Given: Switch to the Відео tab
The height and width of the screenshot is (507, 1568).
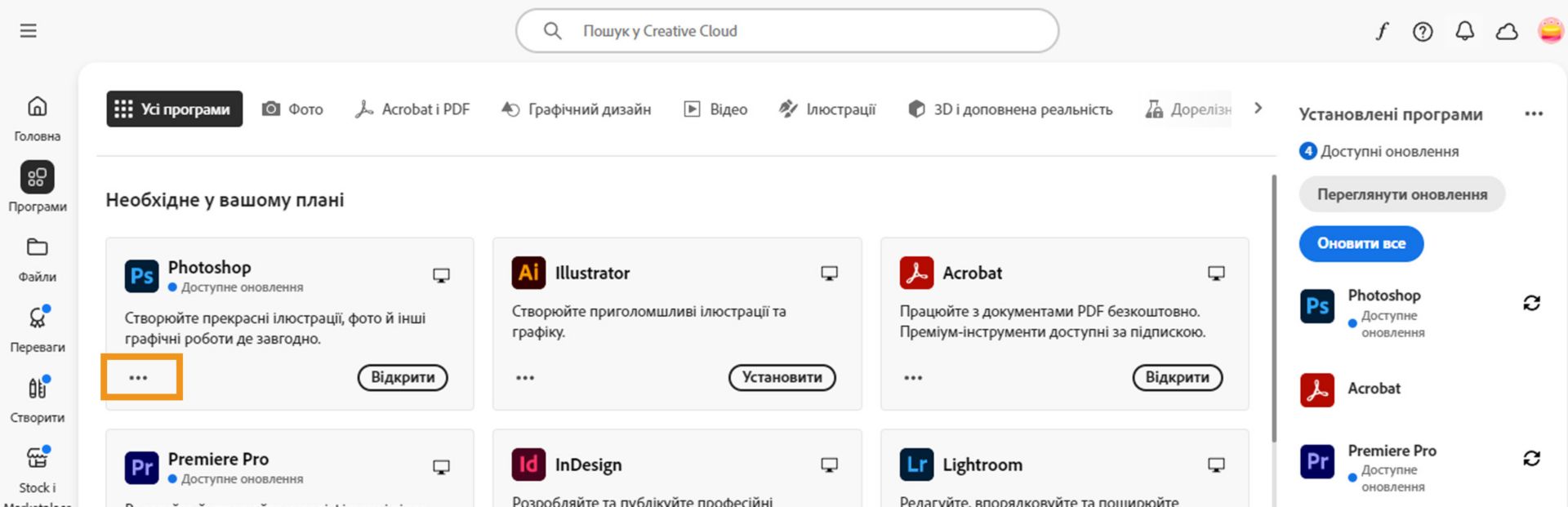Looking at the screenshot, I should click(715, 109).
